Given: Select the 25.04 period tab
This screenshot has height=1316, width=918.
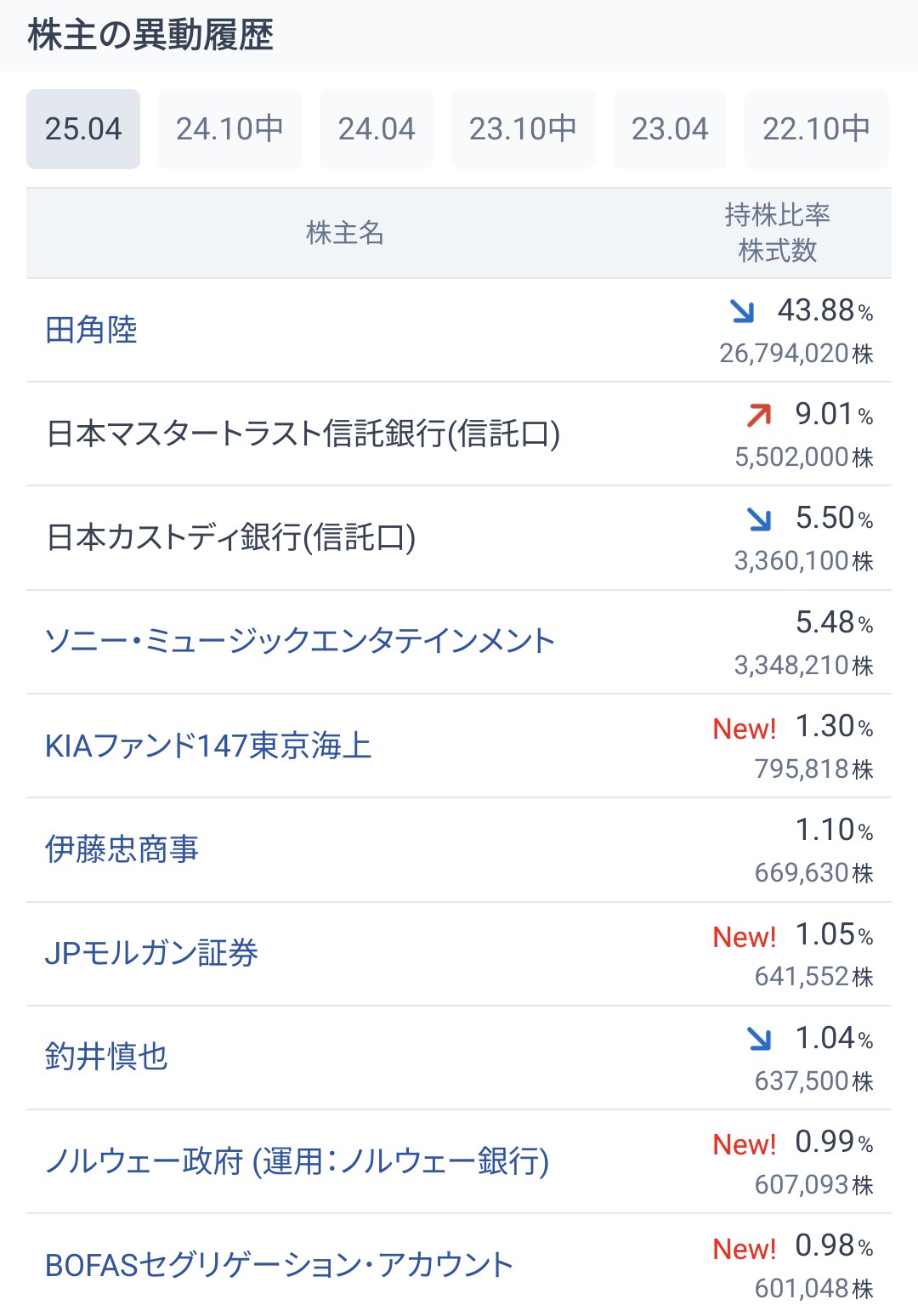Looking at the screenshot, I should coord(83,129).
